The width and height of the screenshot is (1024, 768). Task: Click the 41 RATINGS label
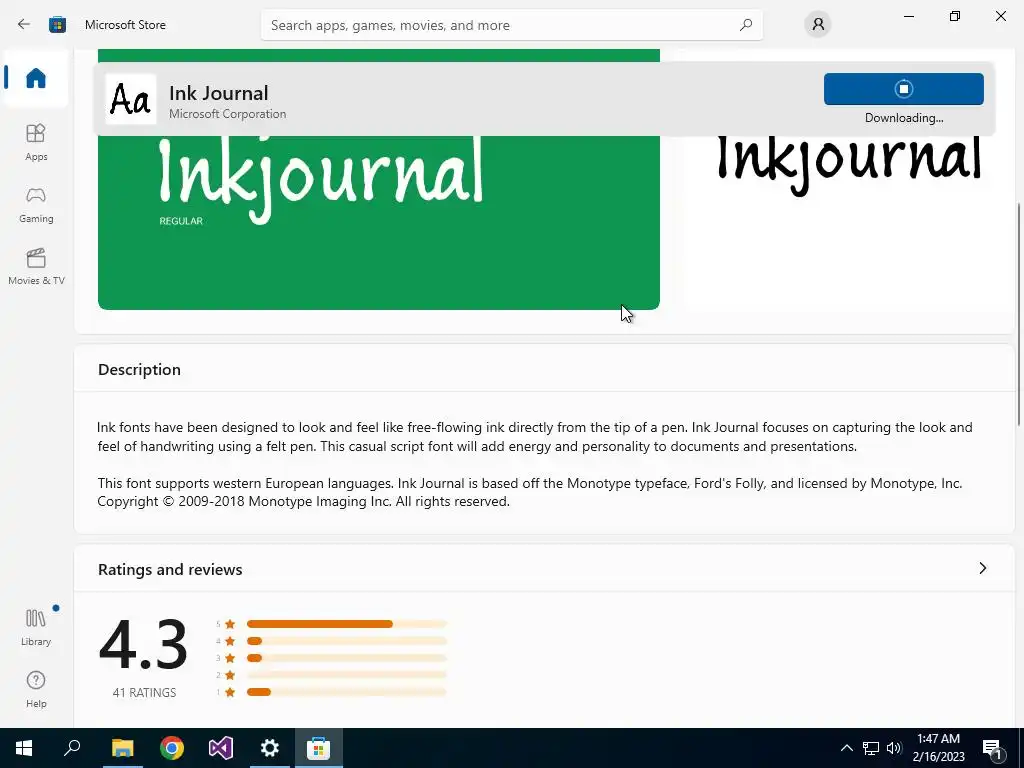pos(144,693)
